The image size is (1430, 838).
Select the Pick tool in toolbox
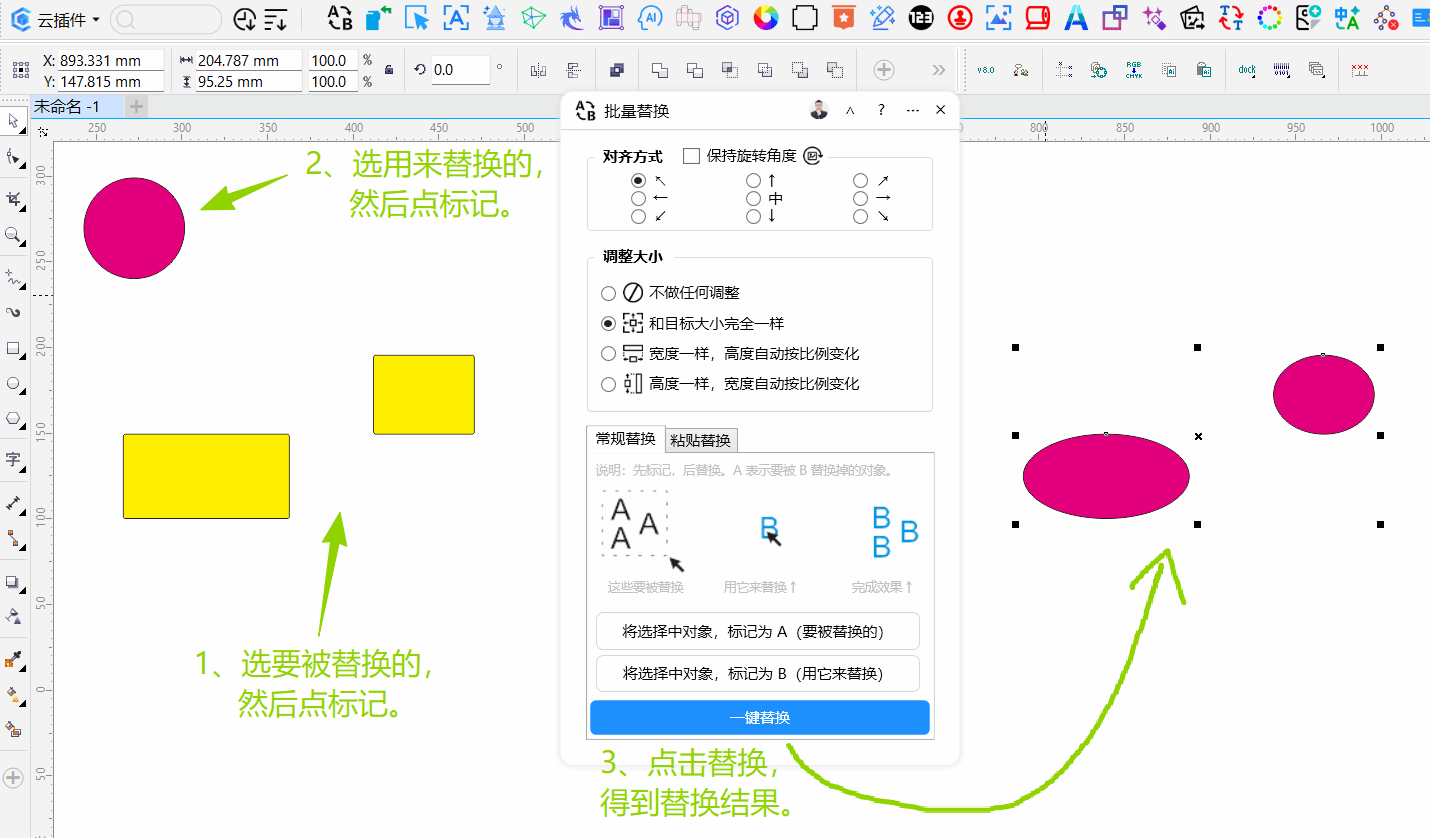coord(14,120)
